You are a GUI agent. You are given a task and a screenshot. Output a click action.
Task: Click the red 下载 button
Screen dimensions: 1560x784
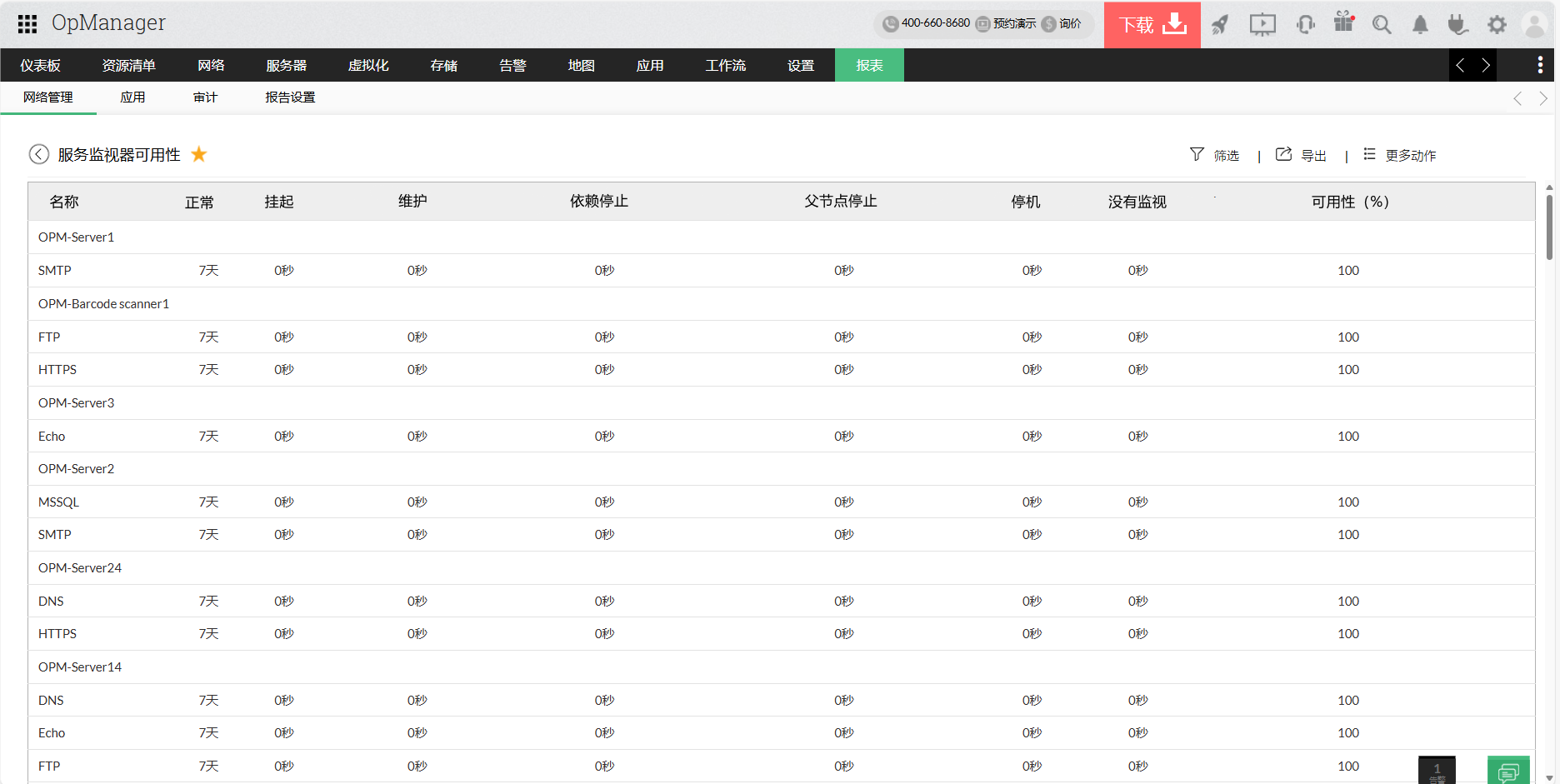tap(1152, 25)
